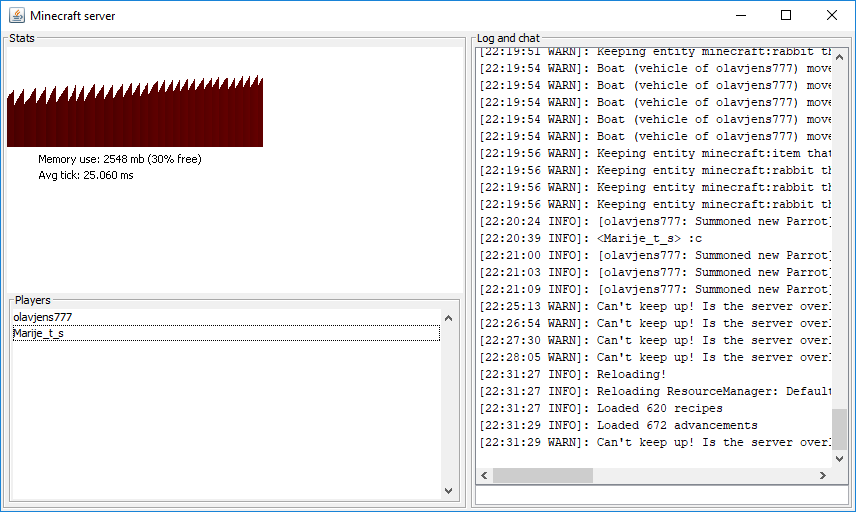Click the log vertical scroll down arrow
Screen dimensions: 856x512
[840, 459]
